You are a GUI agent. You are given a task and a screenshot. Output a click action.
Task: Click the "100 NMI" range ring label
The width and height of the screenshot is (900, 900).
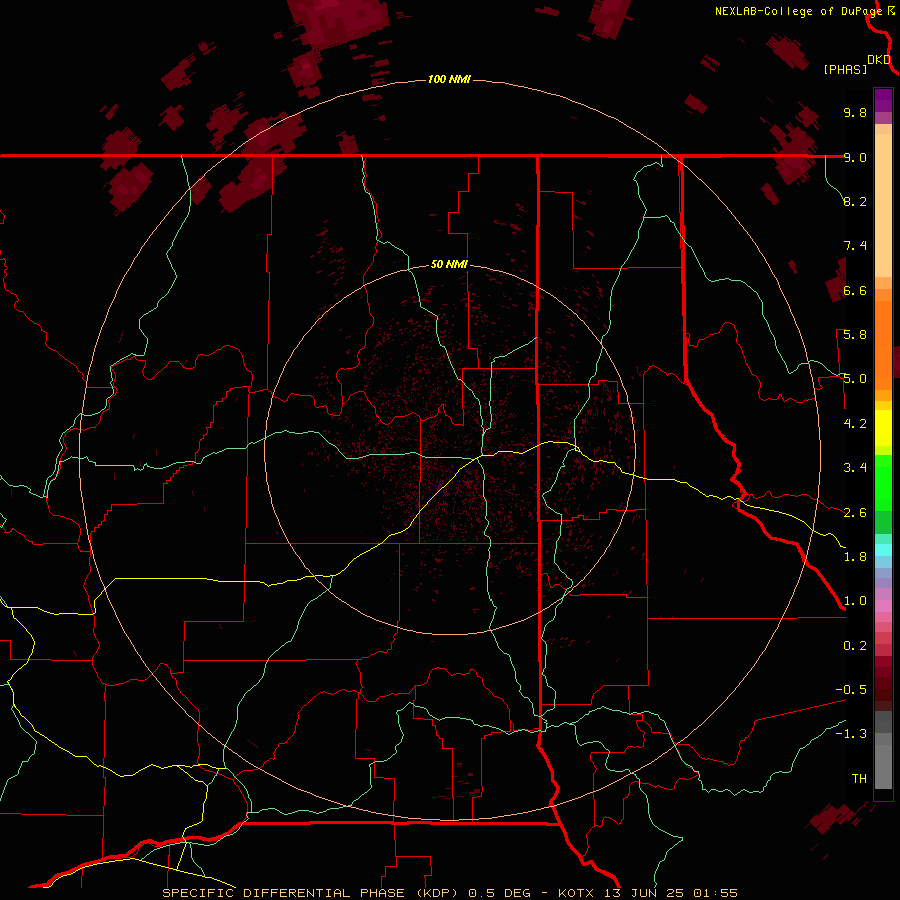coord(449,79)
